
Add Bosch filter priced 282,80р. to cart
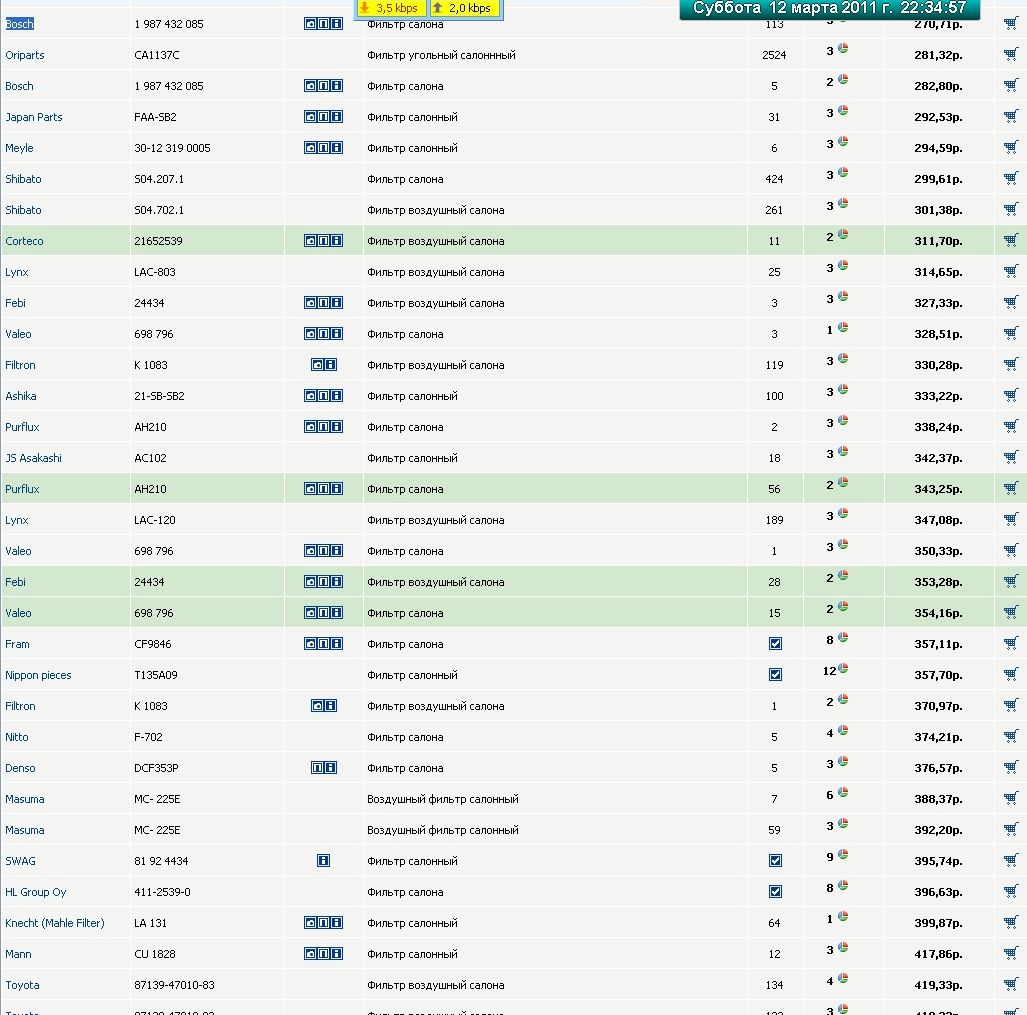pyautogui.click(x=1011, y=85)
